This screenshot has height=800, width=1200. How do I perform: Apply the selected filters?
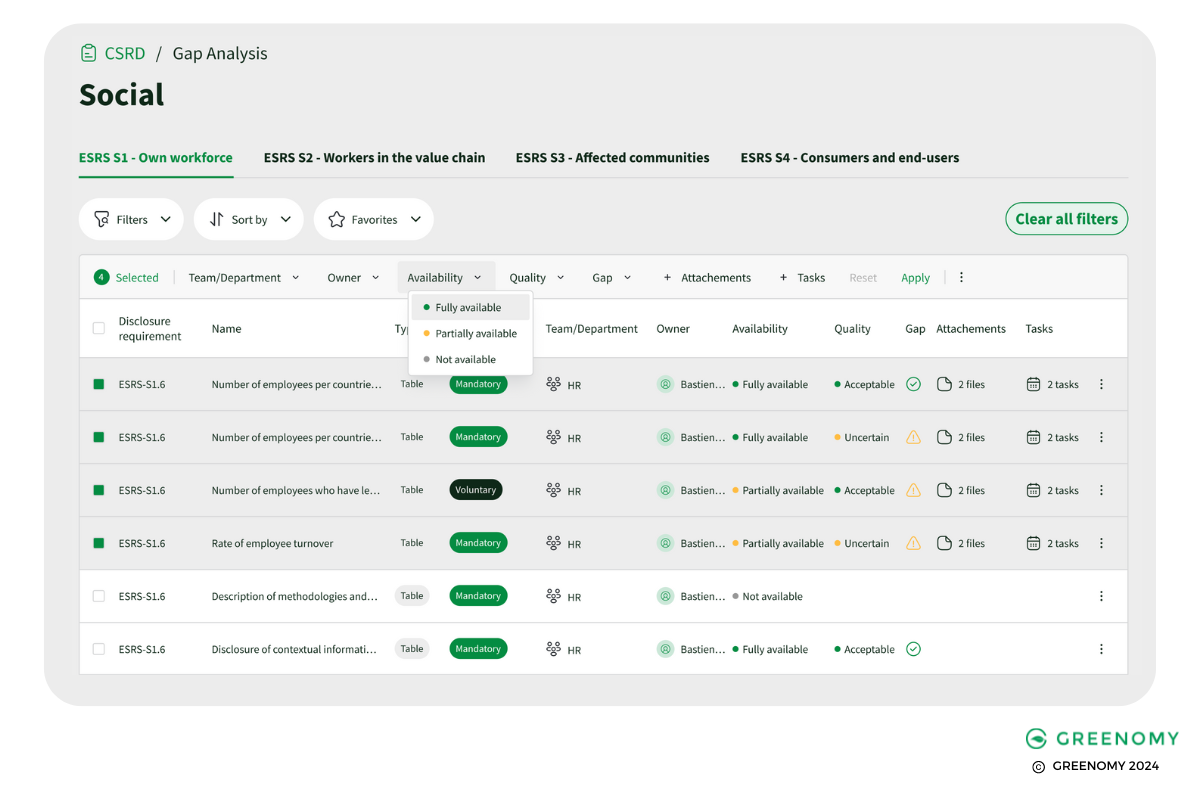click(915, 277)
